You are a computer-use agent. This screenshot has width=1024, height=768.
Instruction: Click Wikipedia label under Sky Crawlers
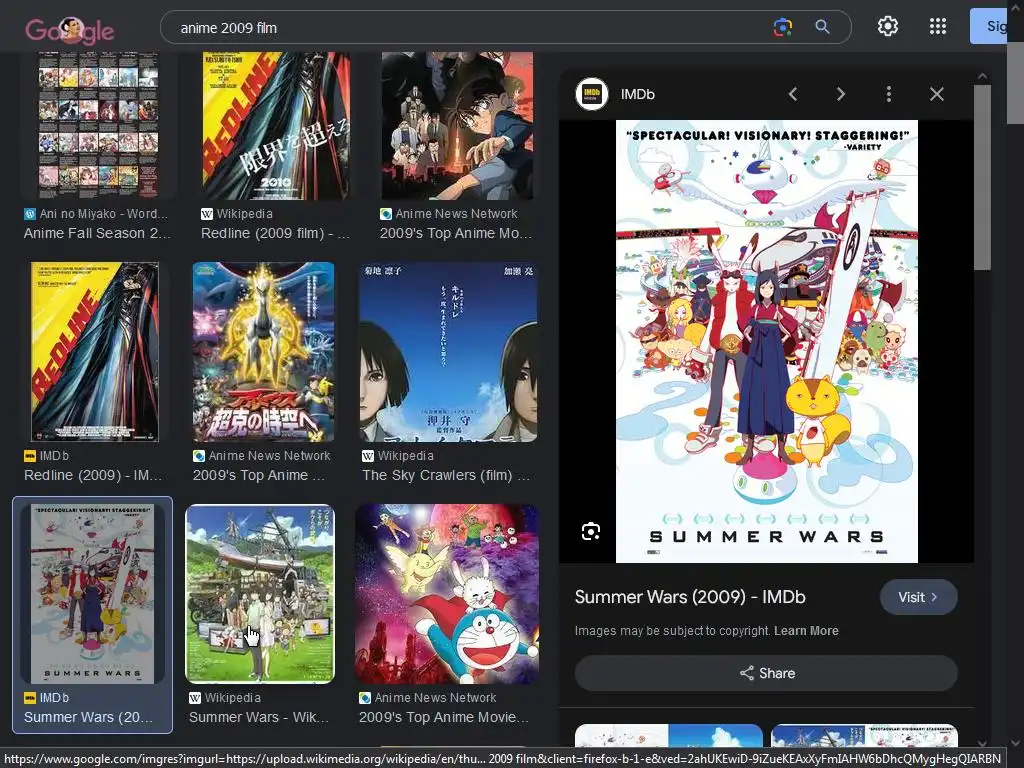(x=398, y=456)
